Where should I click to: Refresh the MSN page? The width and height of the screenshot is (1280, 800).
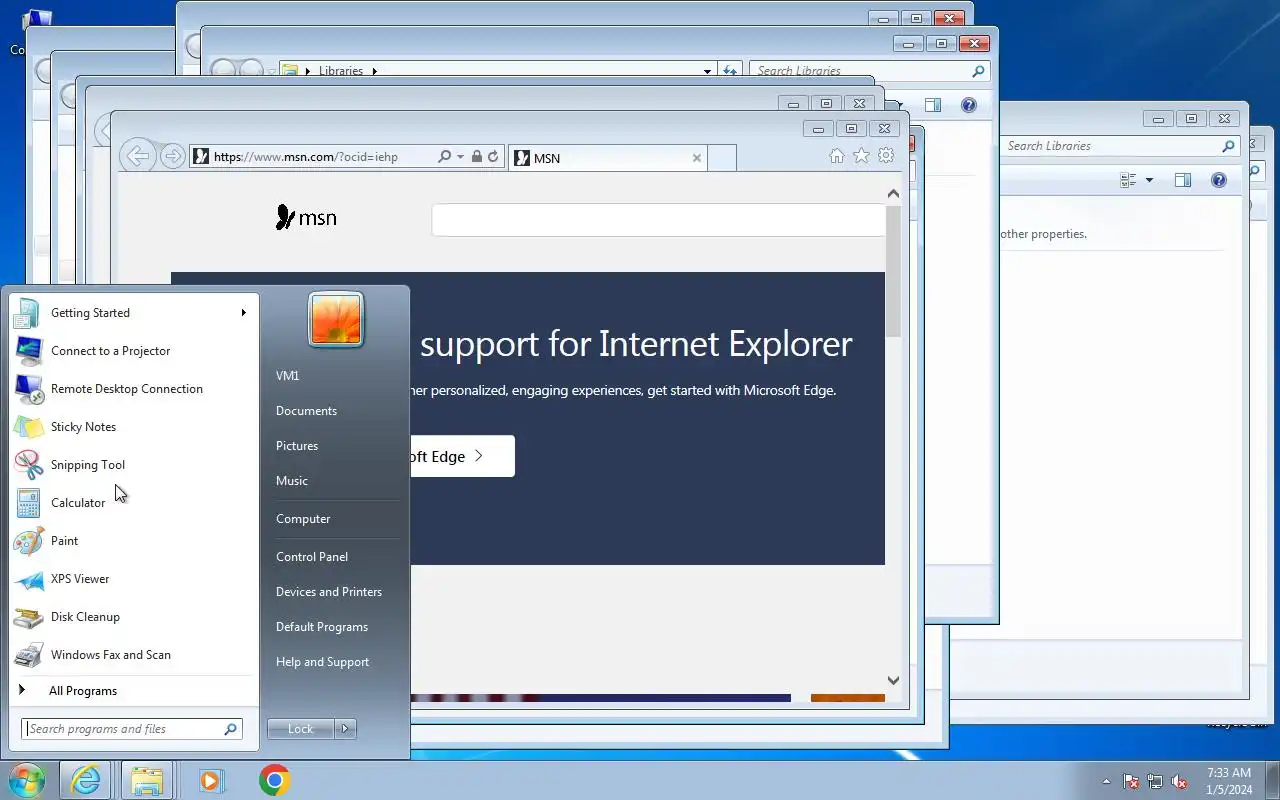coord(493,157)
